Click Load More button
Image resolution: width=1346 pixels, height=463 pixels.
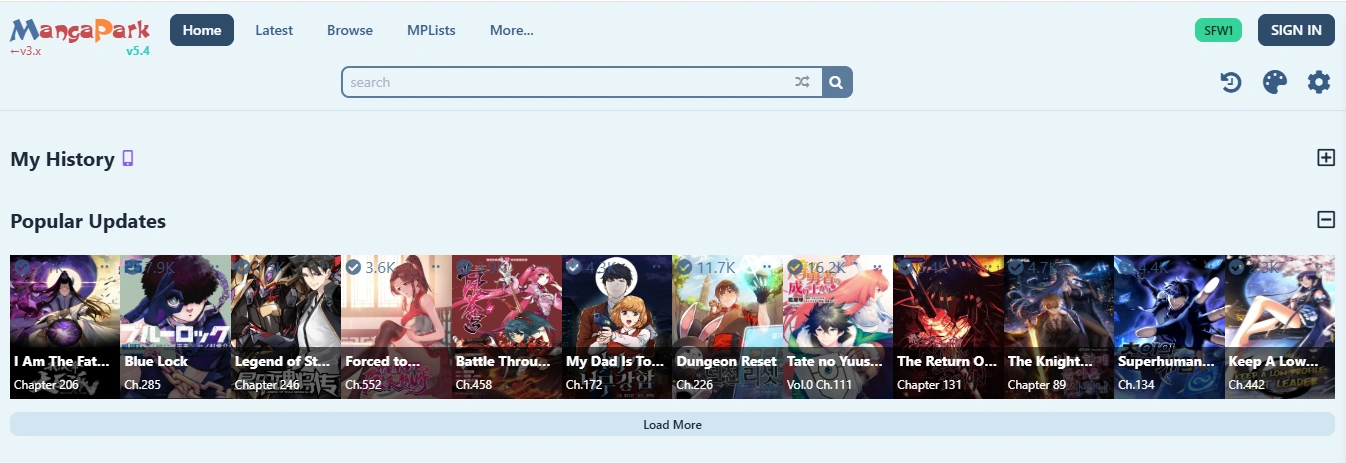[672, 425]
